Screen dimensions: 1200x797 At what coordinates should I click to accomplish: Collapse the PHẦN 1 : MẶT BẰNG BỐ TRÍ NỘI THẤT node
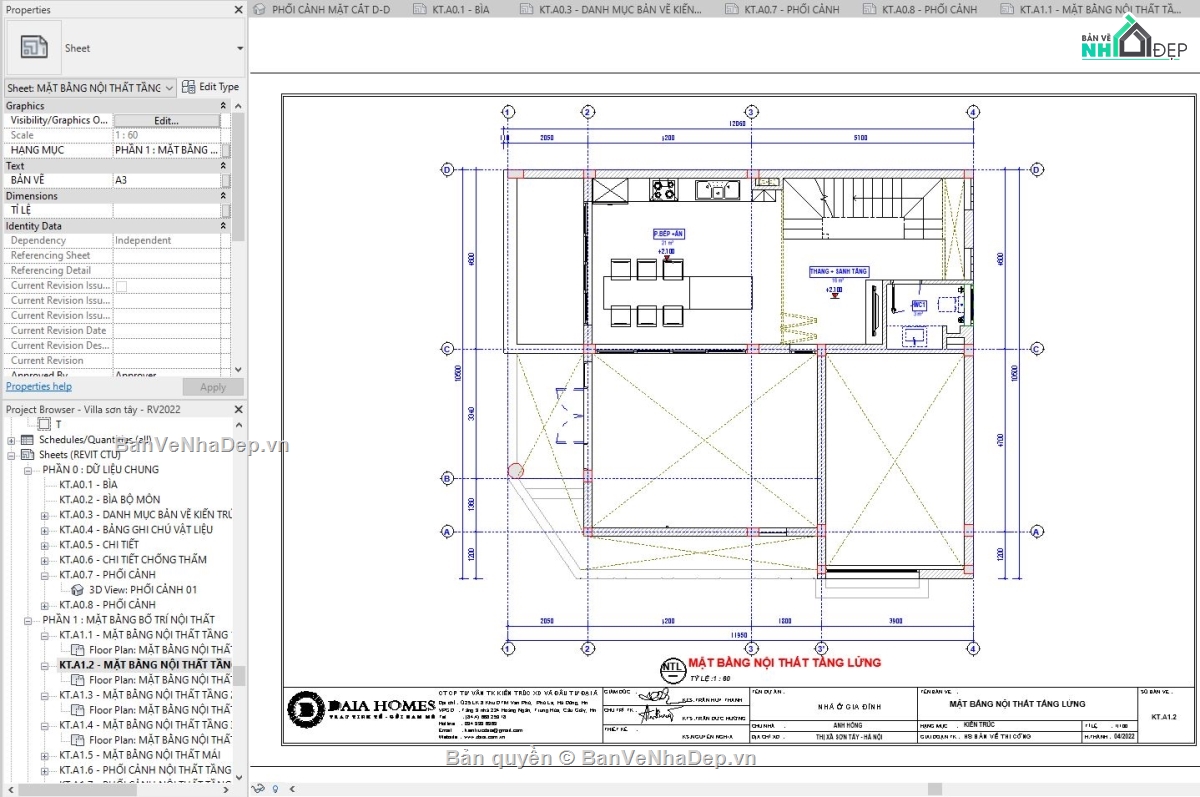coord(28,620)
